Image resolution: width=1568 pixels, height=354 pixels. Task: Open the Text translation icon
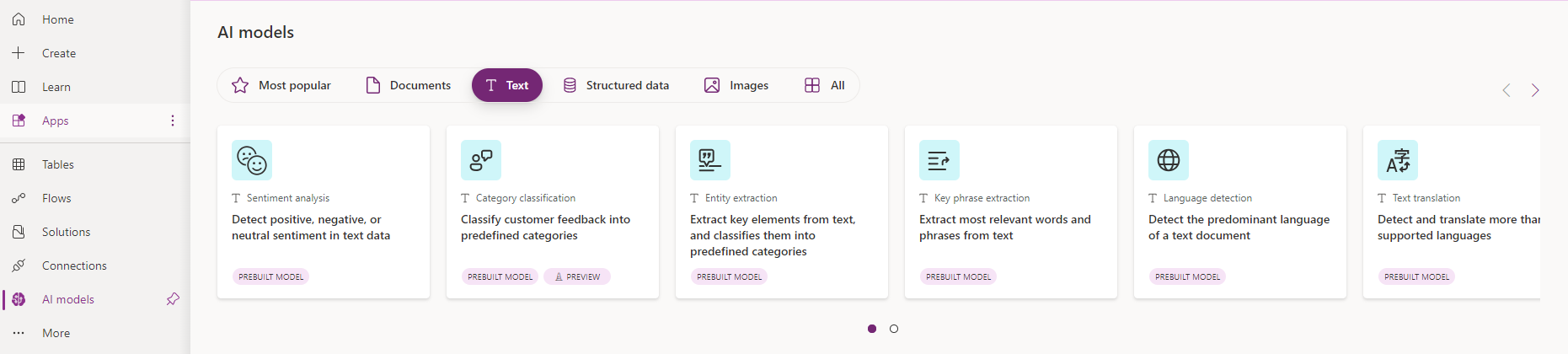click(x=1398, y=160)
